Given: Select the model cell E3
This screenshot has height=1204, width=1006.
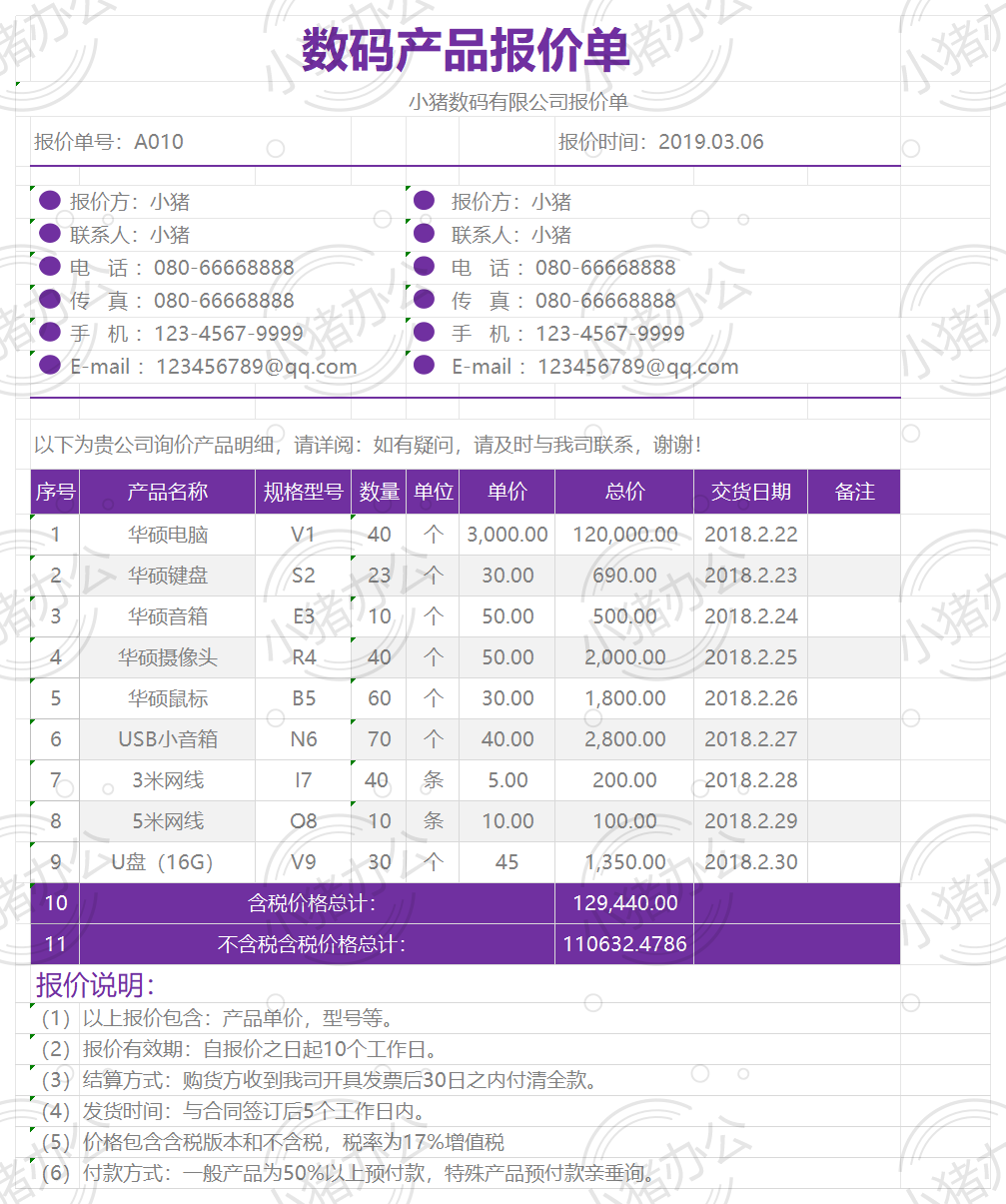Looking at the screenshot, I should tap(304, 616).
